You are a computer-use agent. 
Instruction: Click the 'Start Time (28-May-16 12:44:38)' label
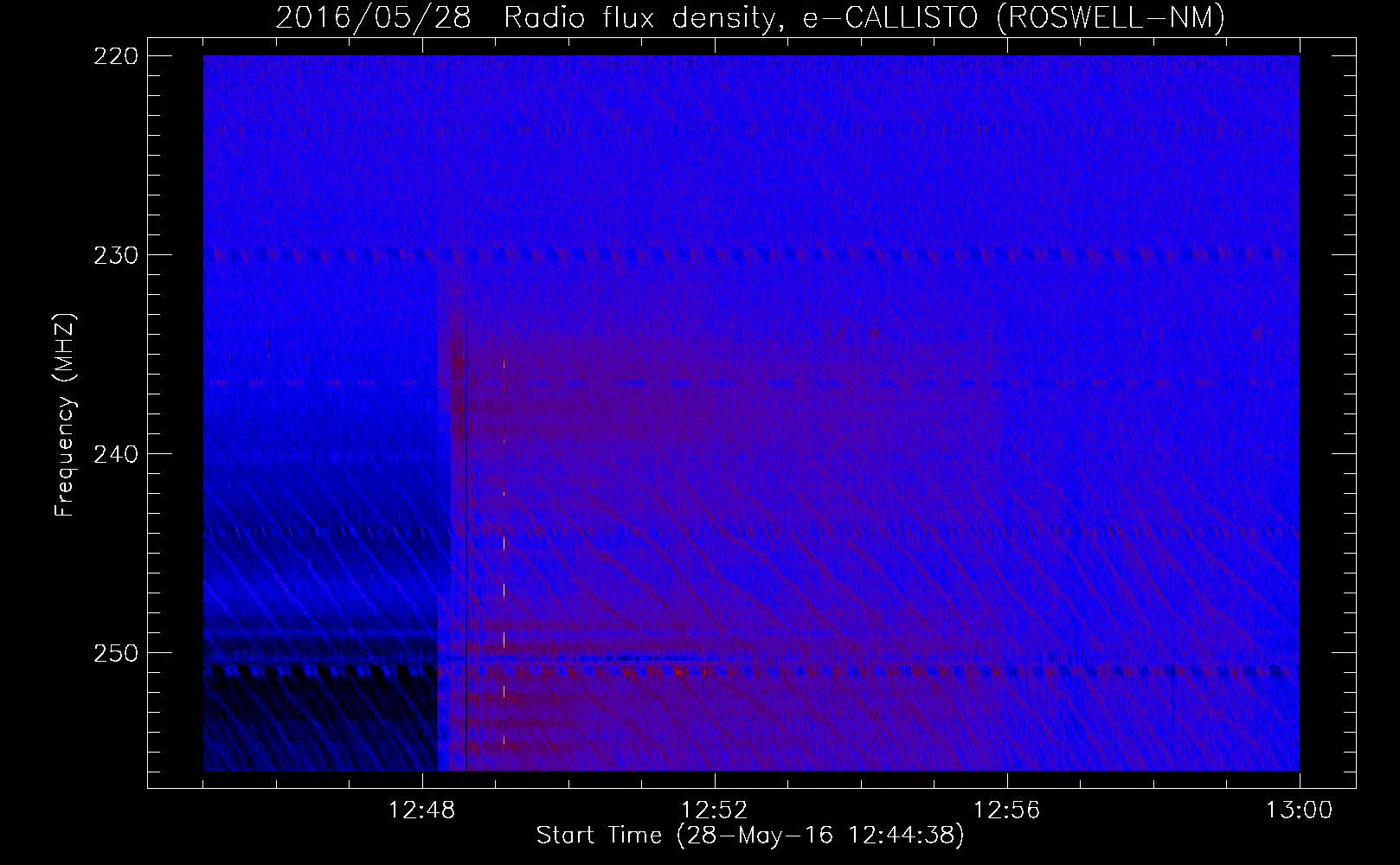pos(750,836)
